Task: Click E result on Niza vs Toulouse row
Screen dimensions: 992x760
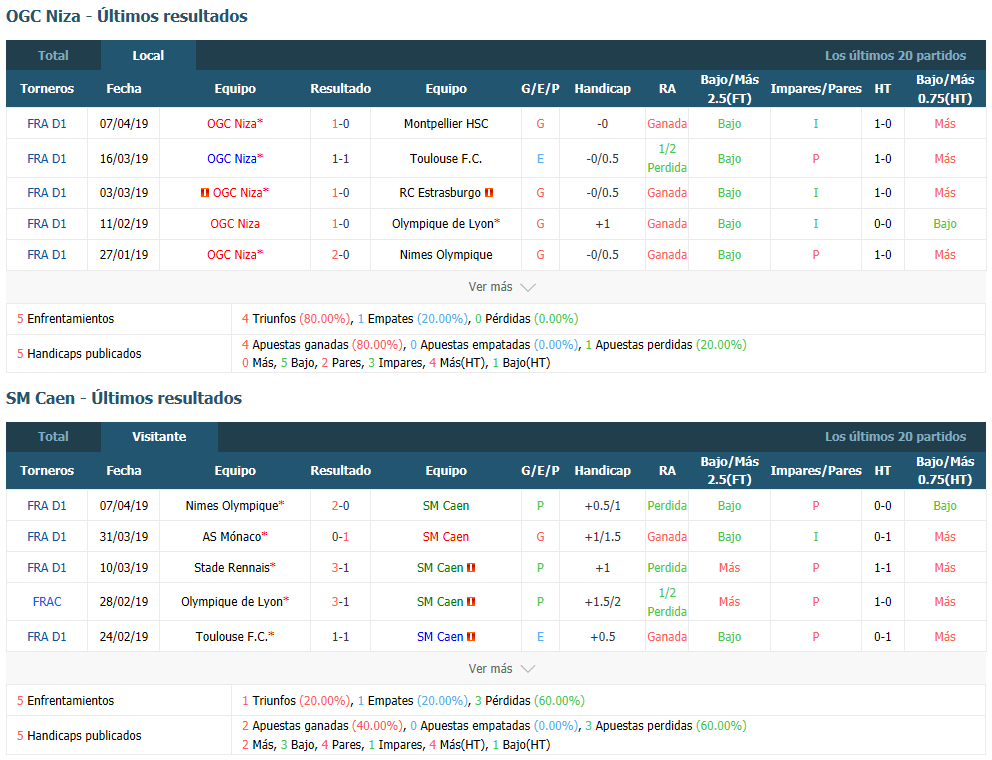Action: pyautogui.click(x=540, y=159)
